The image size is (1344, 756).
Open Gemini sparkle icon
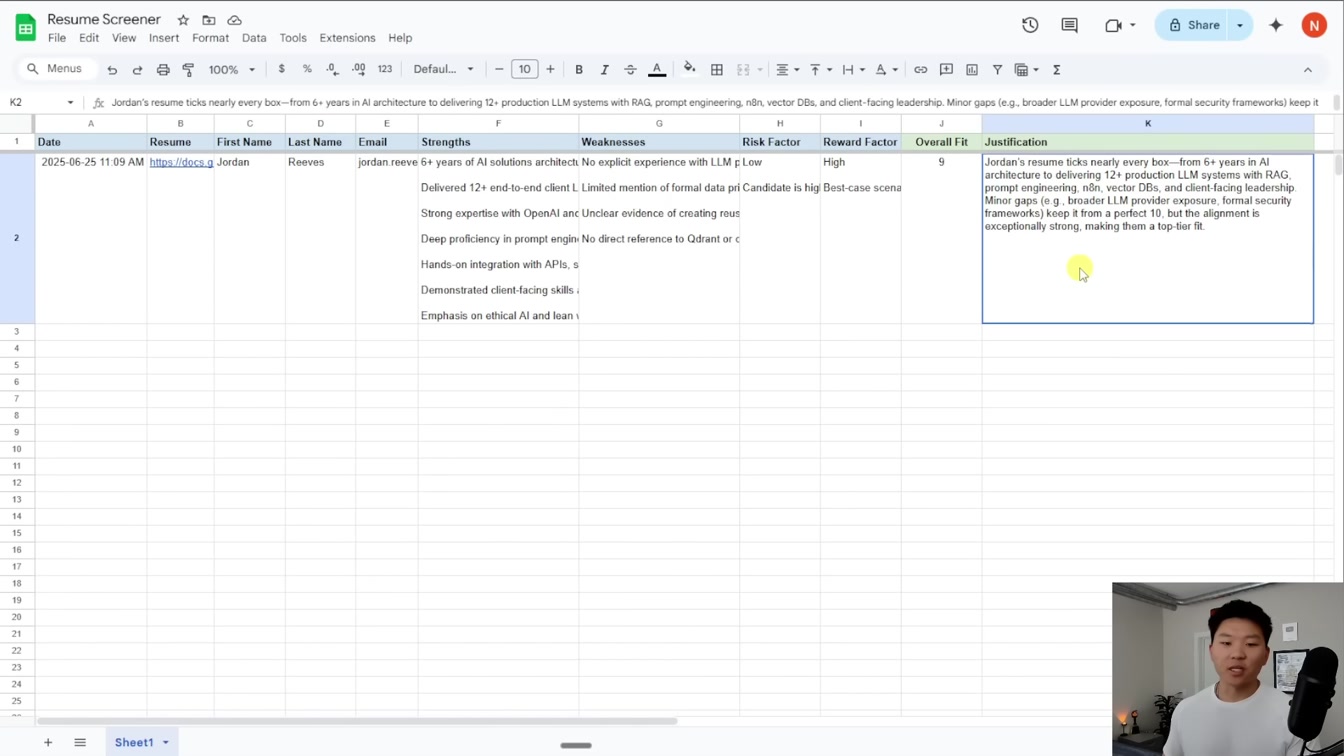click(x=1276, y=25)
